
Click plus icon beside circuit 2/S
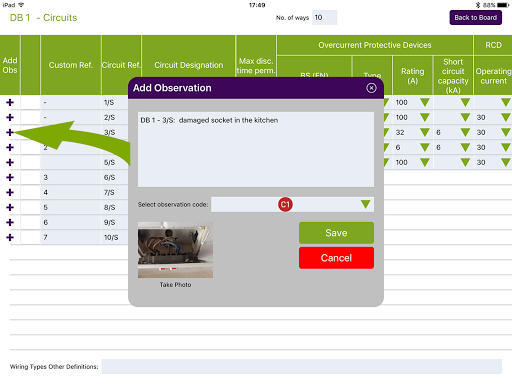point(10,117)
